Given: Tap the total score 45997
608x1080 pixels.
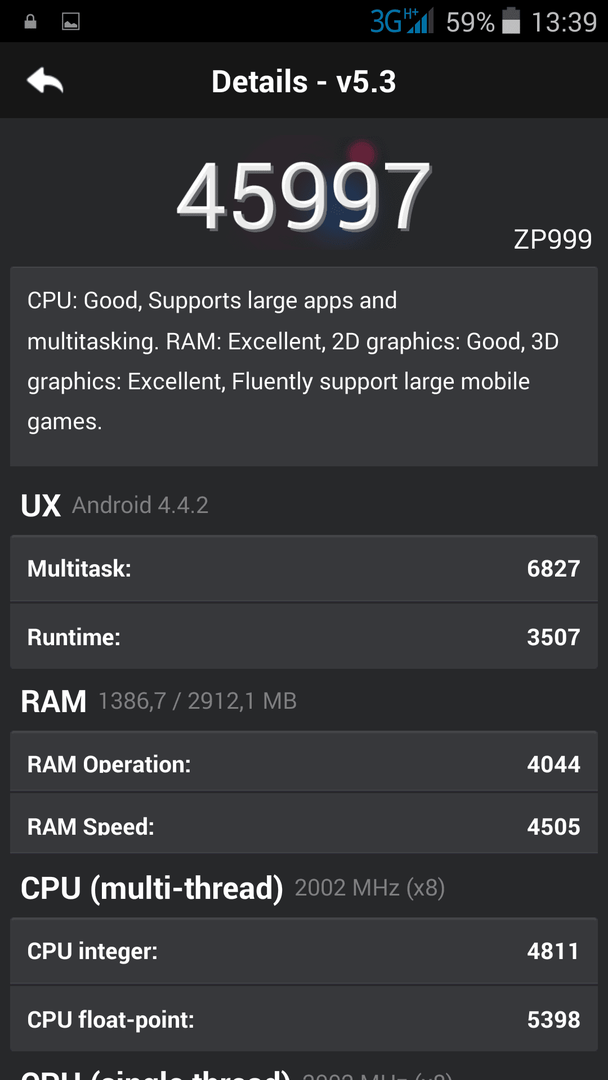Looking at the screenshot, I should click(x=304, y=196).
